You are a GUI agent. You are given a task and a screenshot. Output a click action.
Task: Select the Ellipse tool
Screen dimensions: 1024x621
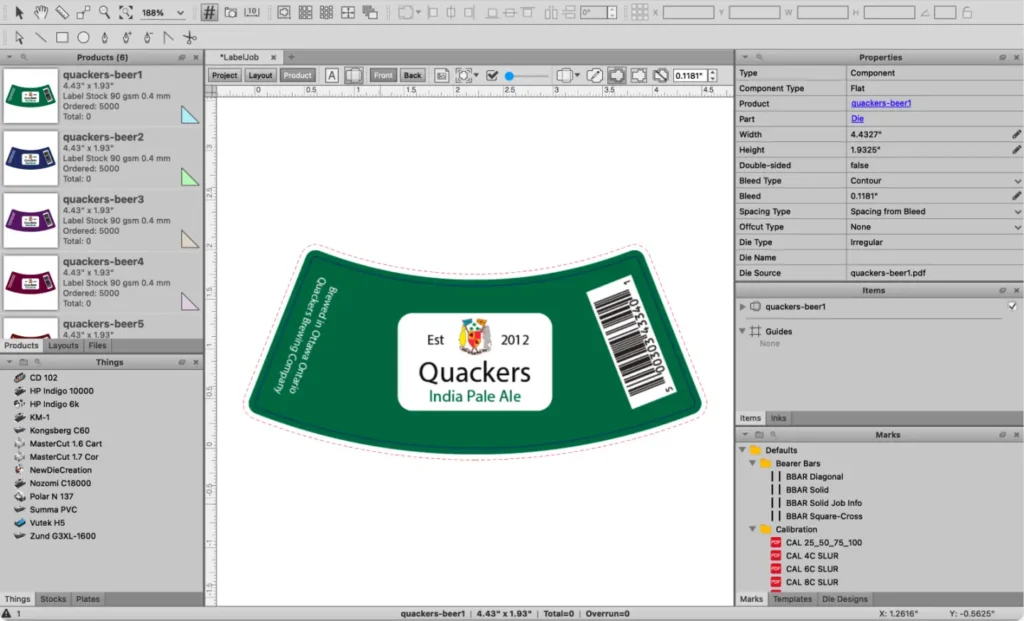coord(84,38)
